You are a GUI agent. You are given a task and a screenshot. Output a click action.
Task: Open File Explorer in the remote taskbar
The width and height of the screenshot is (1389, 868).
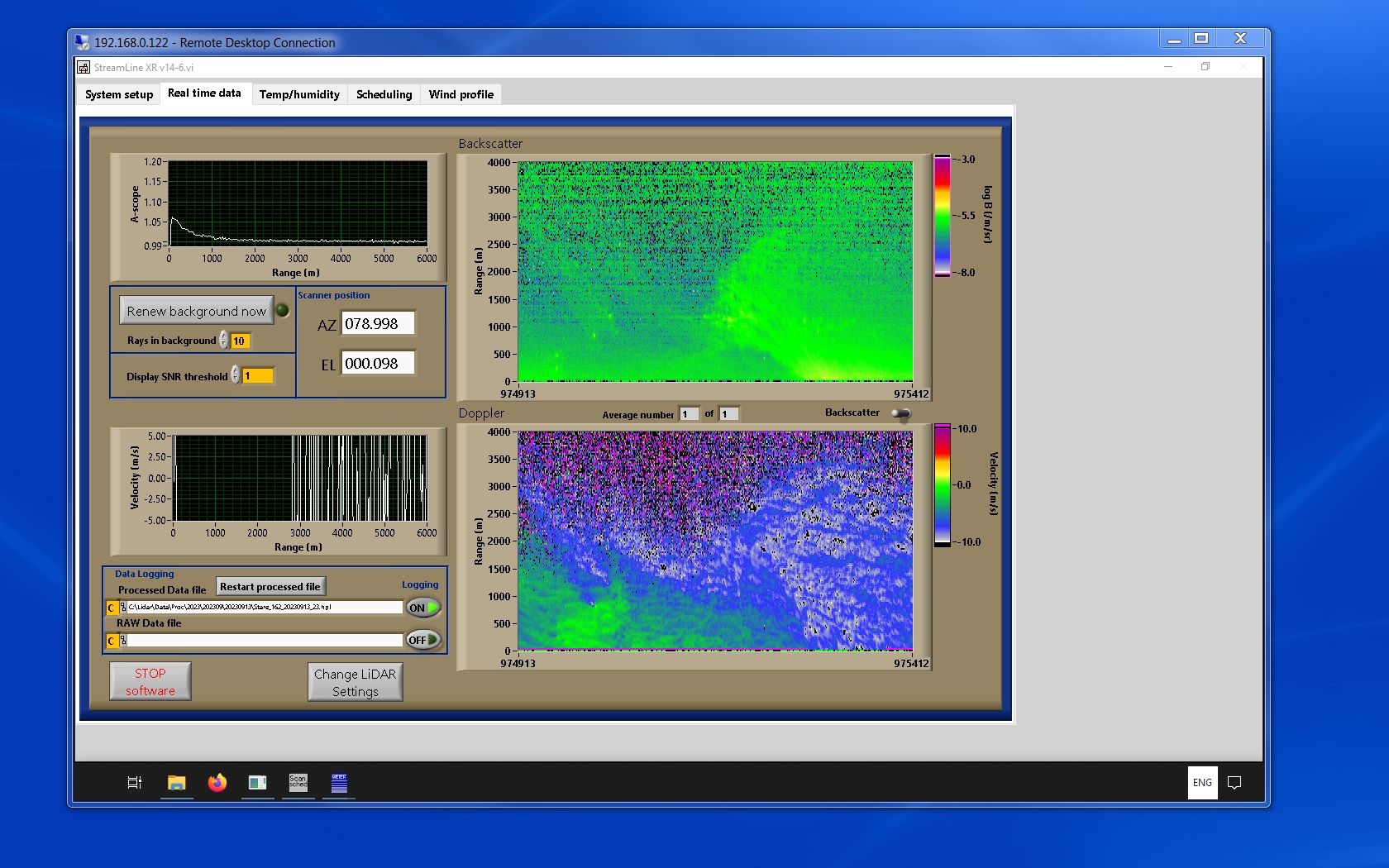pos(176,782)
